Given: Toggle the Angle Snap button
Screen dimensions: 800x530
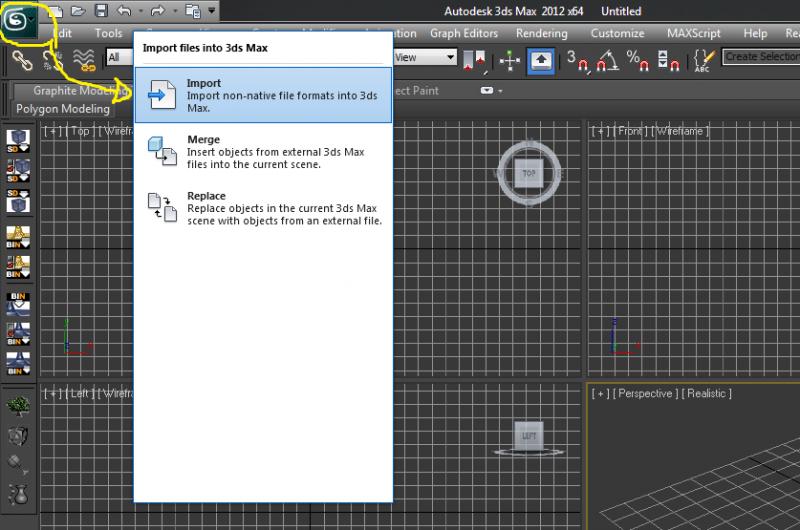Looking at the screenshot, I should tap(606, 59).
